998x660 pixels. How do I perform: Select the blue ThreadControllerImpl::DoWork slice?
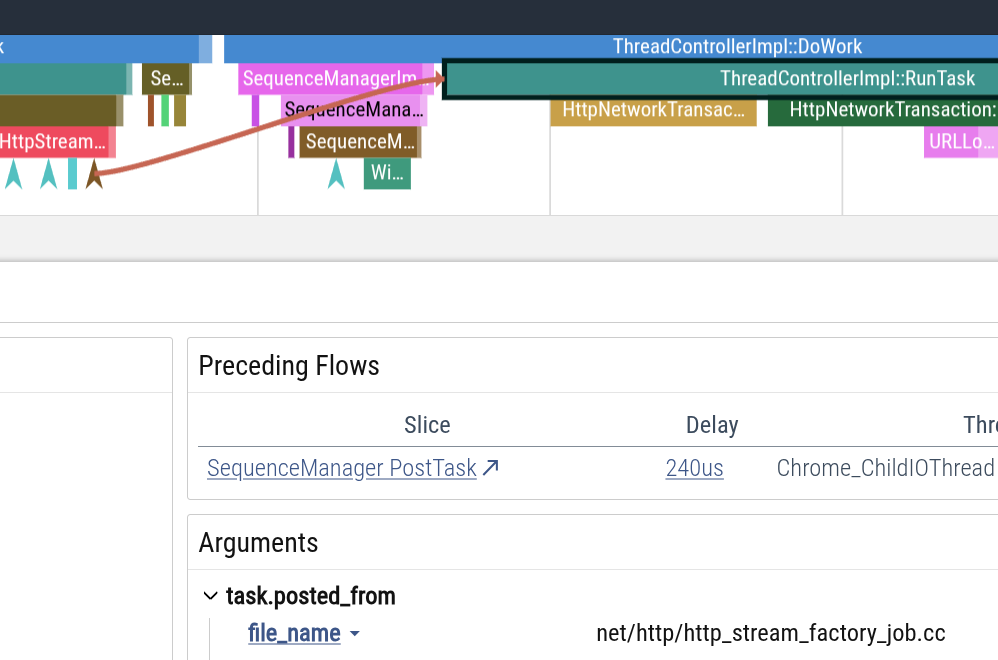coord(610,47)
